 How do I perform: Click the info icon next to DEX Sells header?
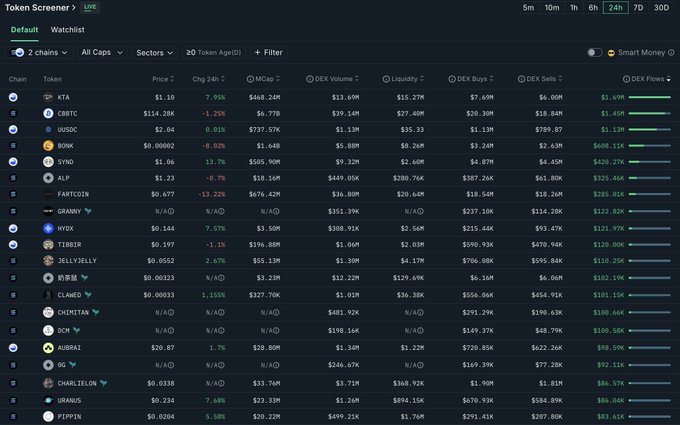(521, 79)
